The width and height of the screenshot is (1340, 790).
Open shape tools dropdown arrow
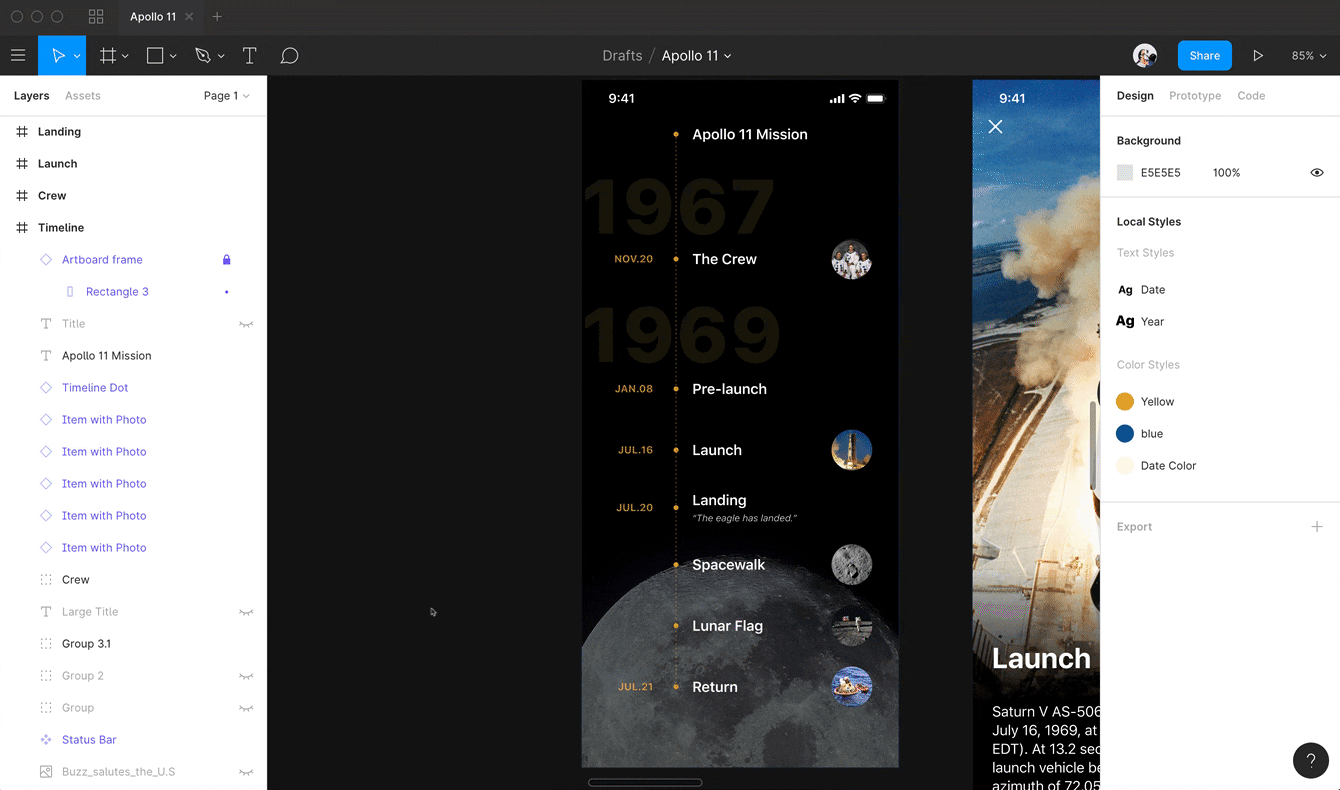[173, 57]
